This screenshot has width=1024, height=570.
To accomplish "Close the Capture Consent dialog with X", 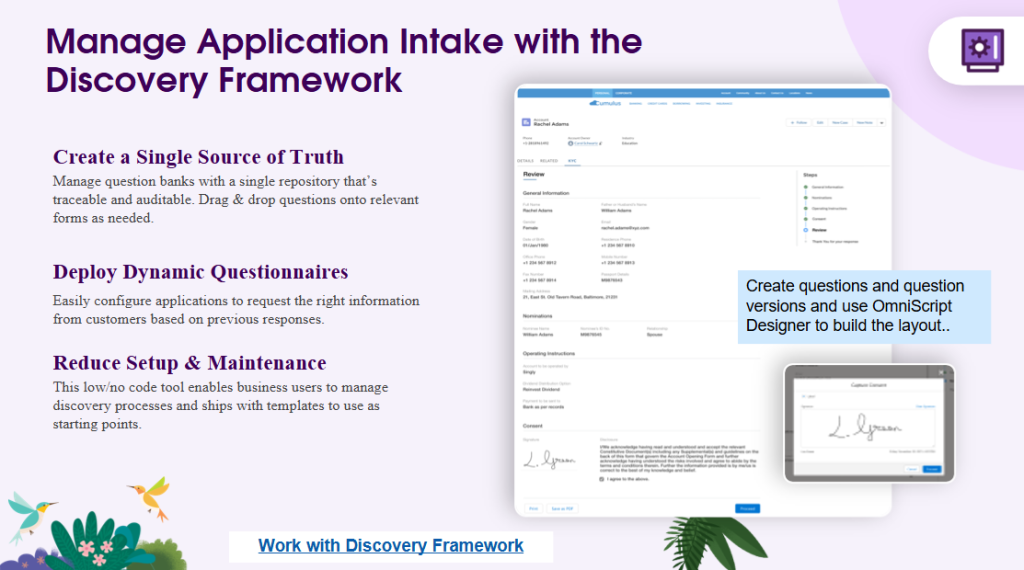I will tap(940, 372).
